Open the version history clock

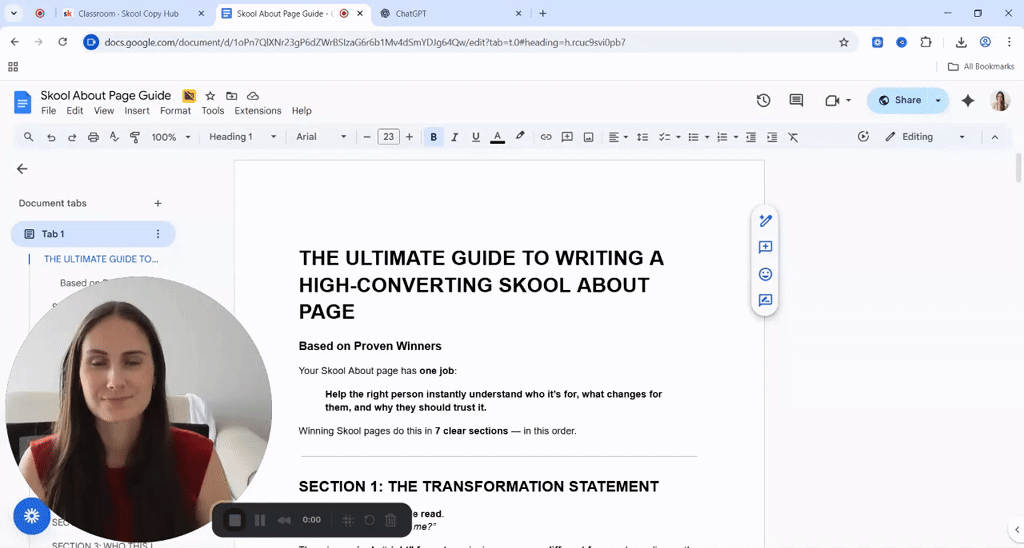click(763, 101)
